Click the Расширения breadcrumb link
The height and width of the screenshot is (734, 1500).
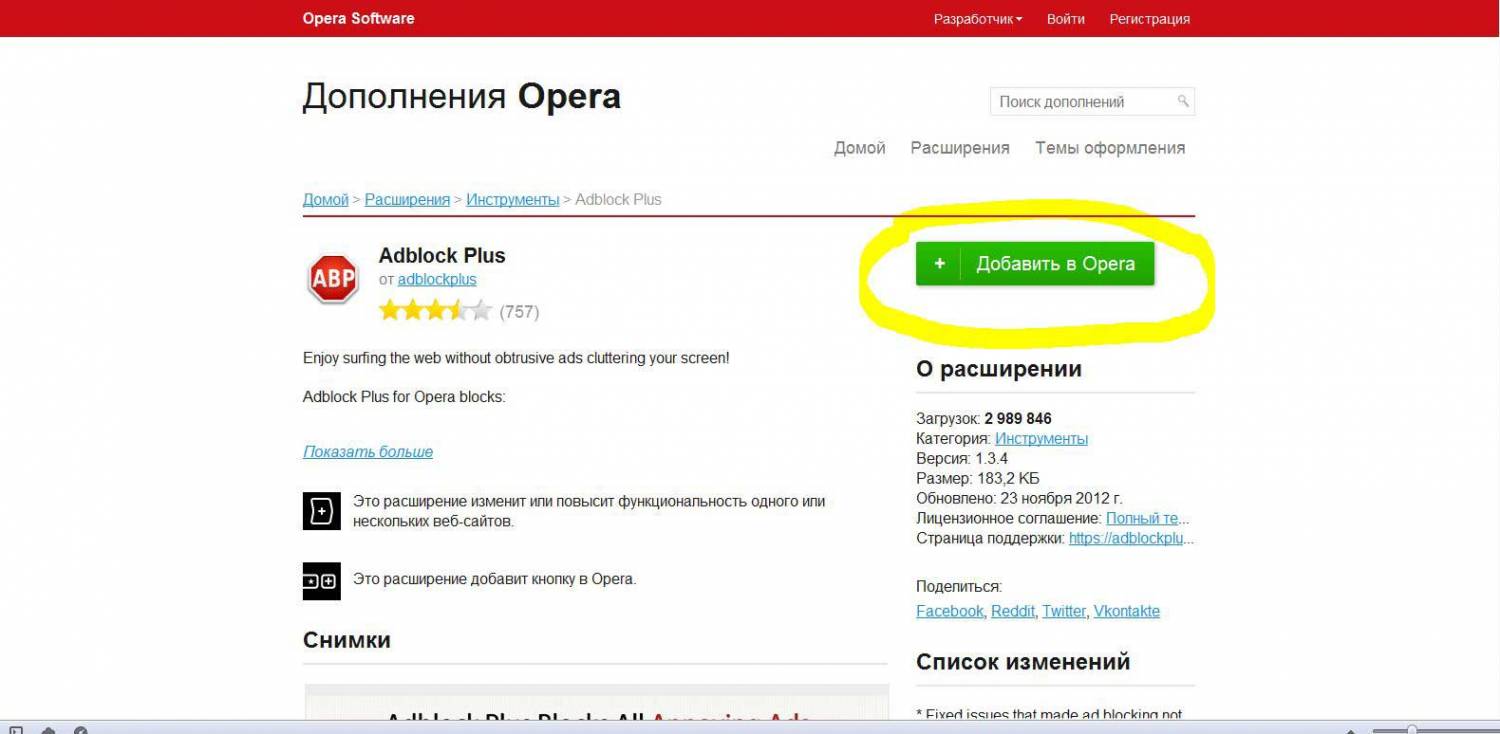coord(407,199)
